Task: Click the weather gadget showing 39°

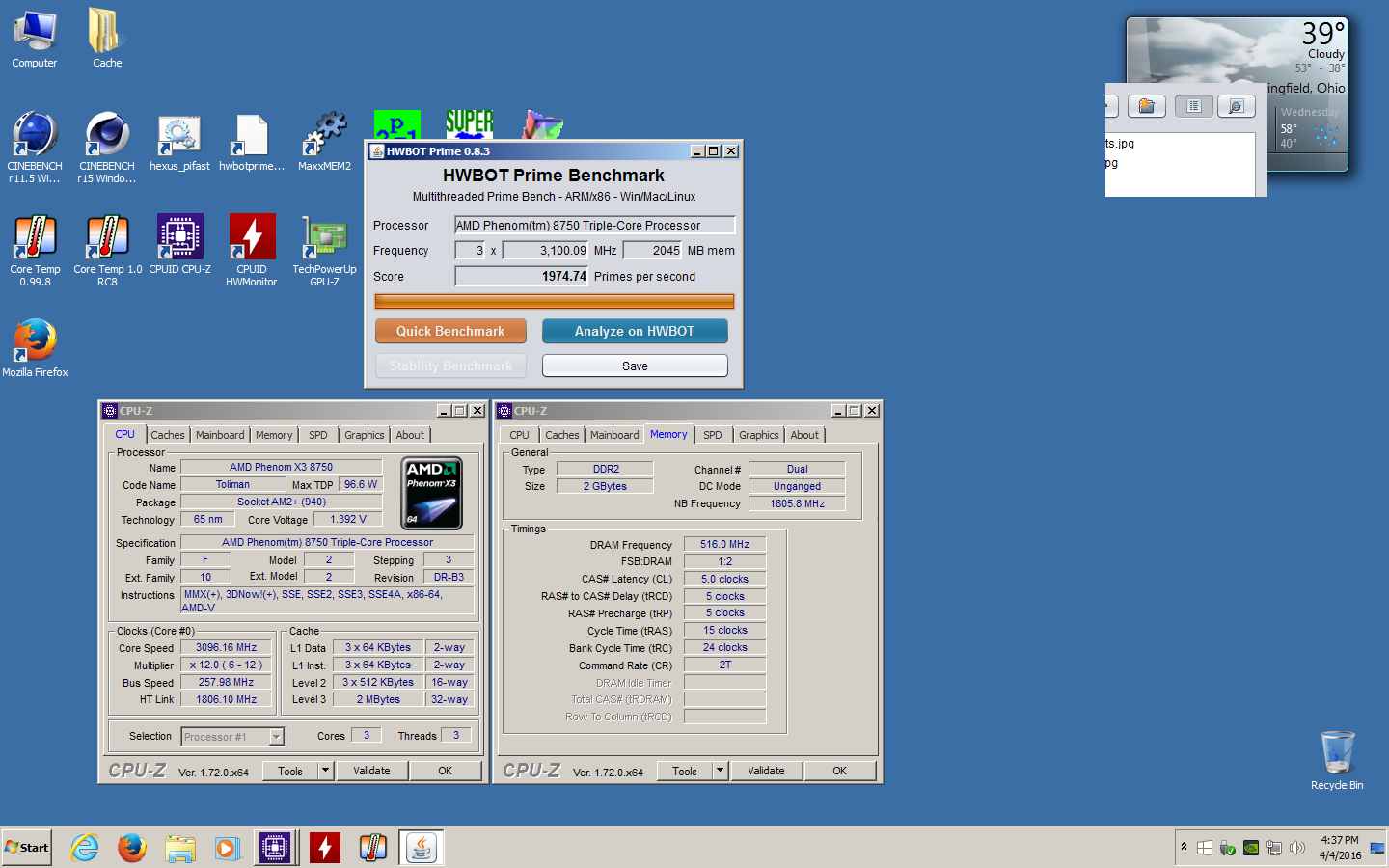Action: pyautogui.click(x=1238, y=95)
